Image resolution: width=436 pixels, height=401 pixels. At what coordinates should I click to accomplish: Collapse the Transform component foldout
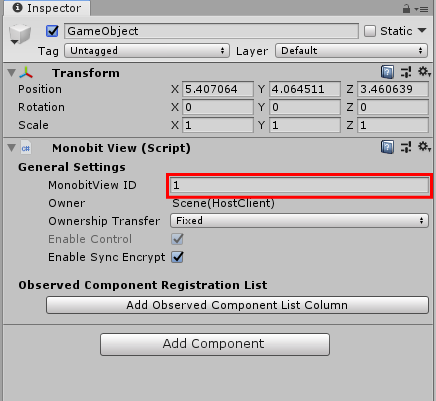click(x=12, y=72)
